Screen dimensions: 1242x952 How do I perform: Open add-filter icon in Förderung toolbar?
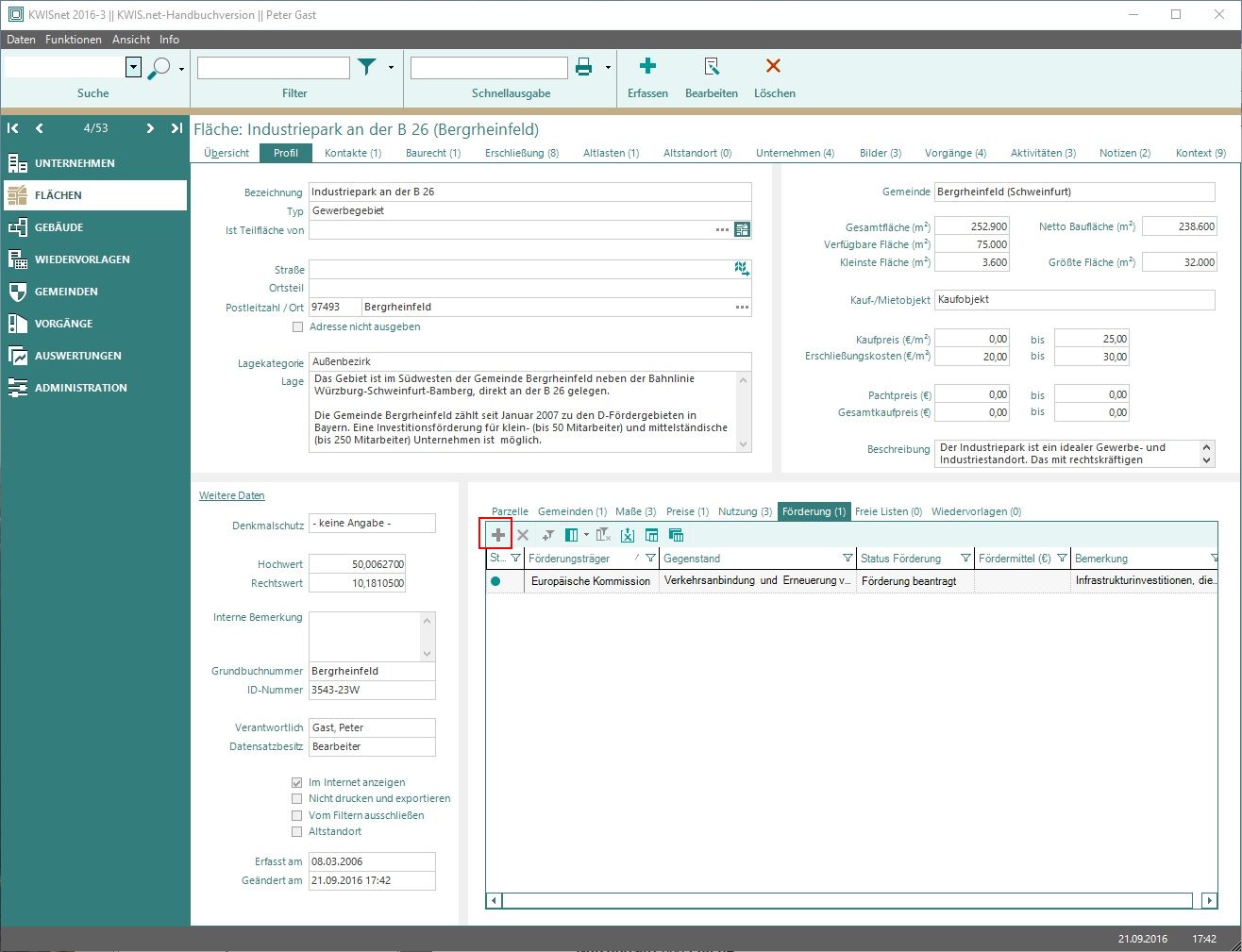point(547,535)
